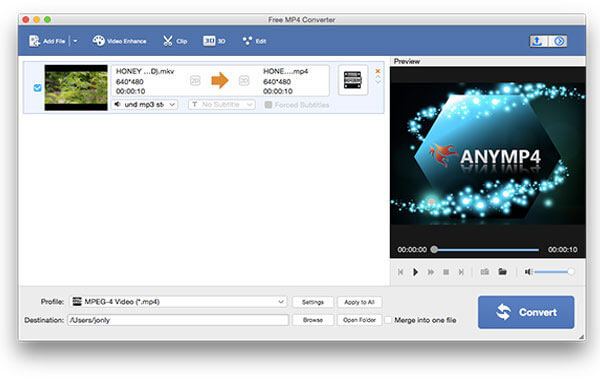Click the preview video seek slider handle

pos(434,250)
